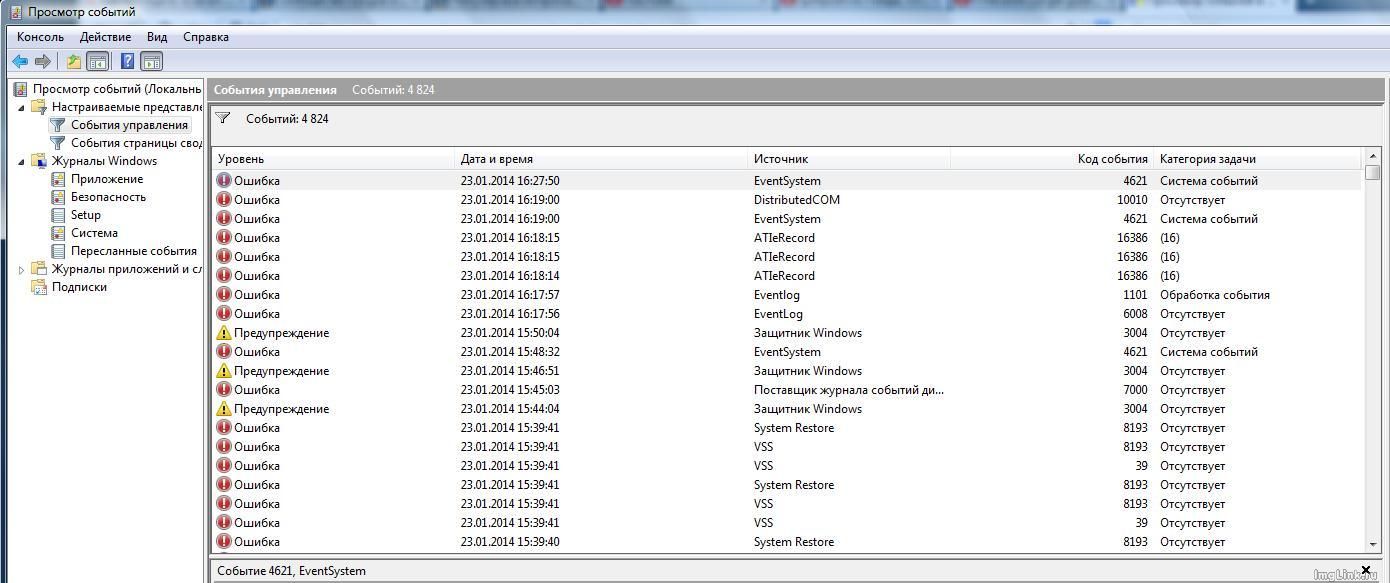Screen dimensions: 1390x583
Task: Sort by the Дата и время column header
Action: click(601, 159)
